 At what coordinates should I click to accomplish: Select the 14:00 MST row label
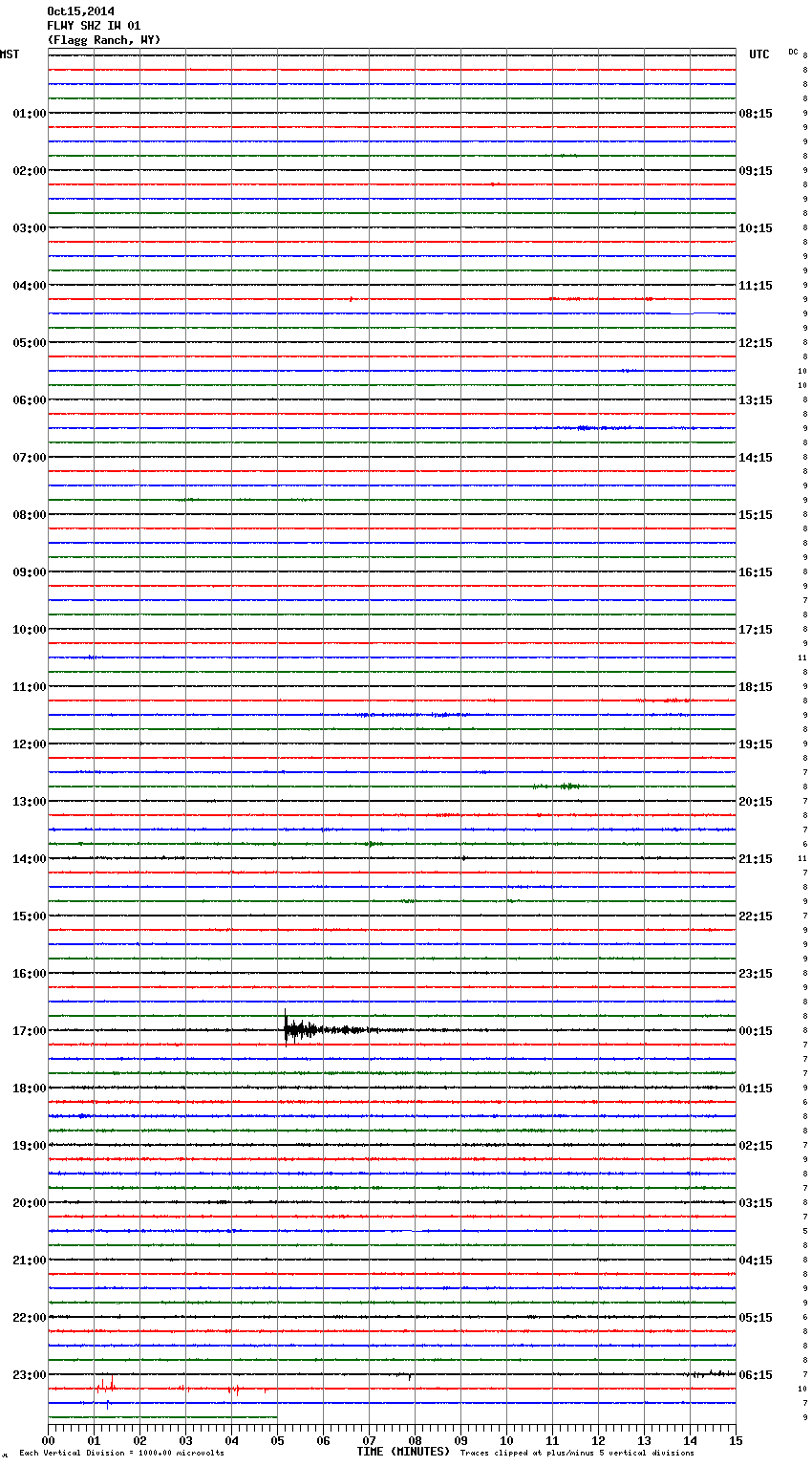[x=30, y=859]
